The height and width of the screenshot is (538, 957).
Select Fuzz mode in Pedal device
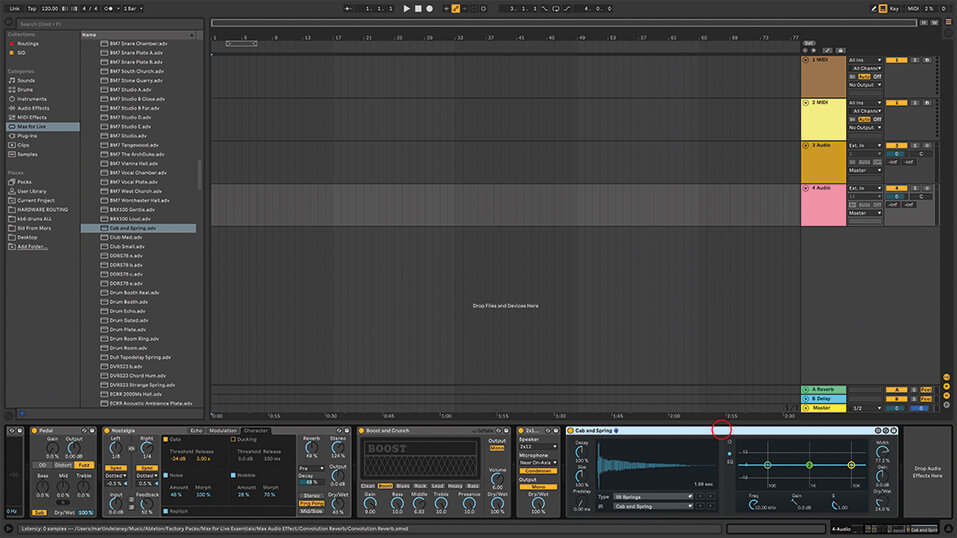coord(84,465)
